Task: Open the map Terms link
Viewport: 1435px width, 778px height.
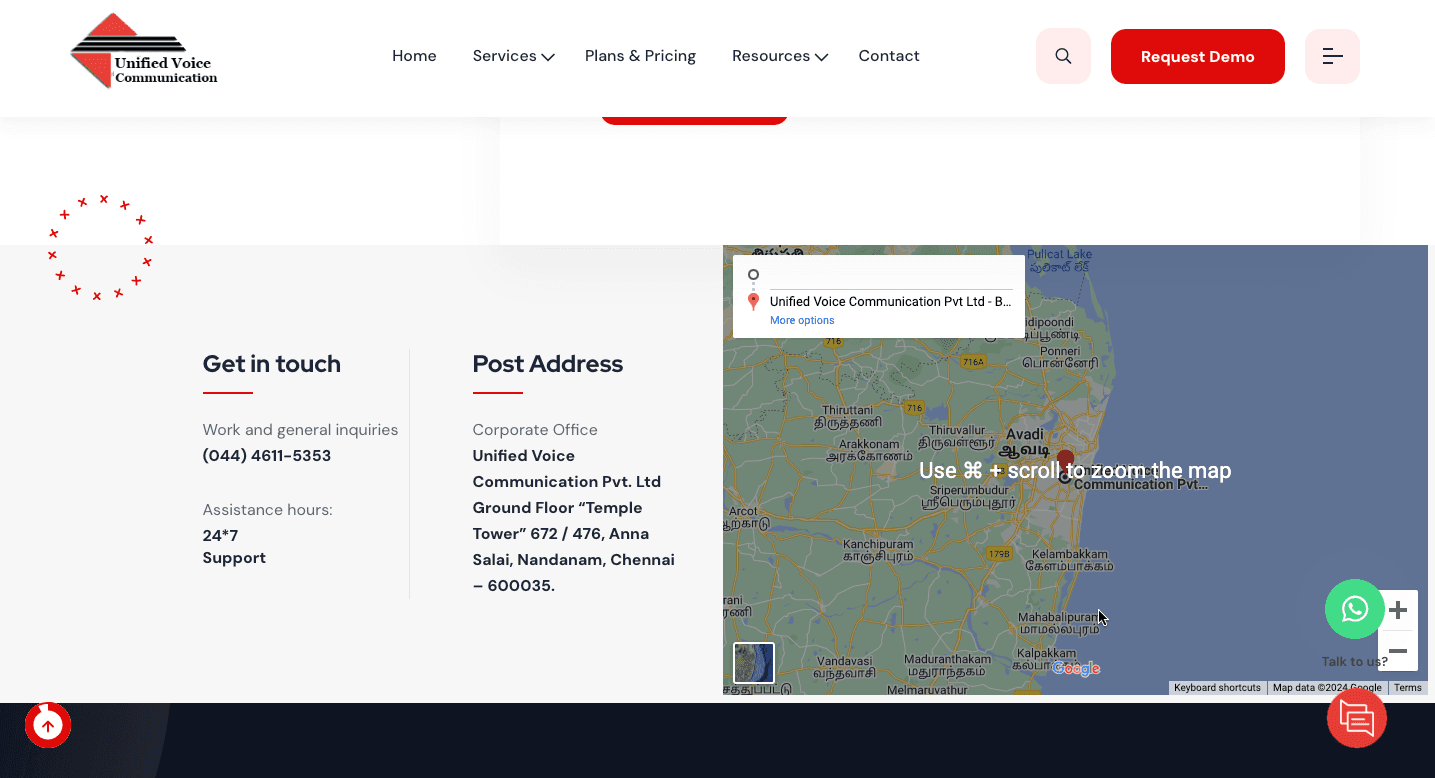Action: (x=1407, y=688)
